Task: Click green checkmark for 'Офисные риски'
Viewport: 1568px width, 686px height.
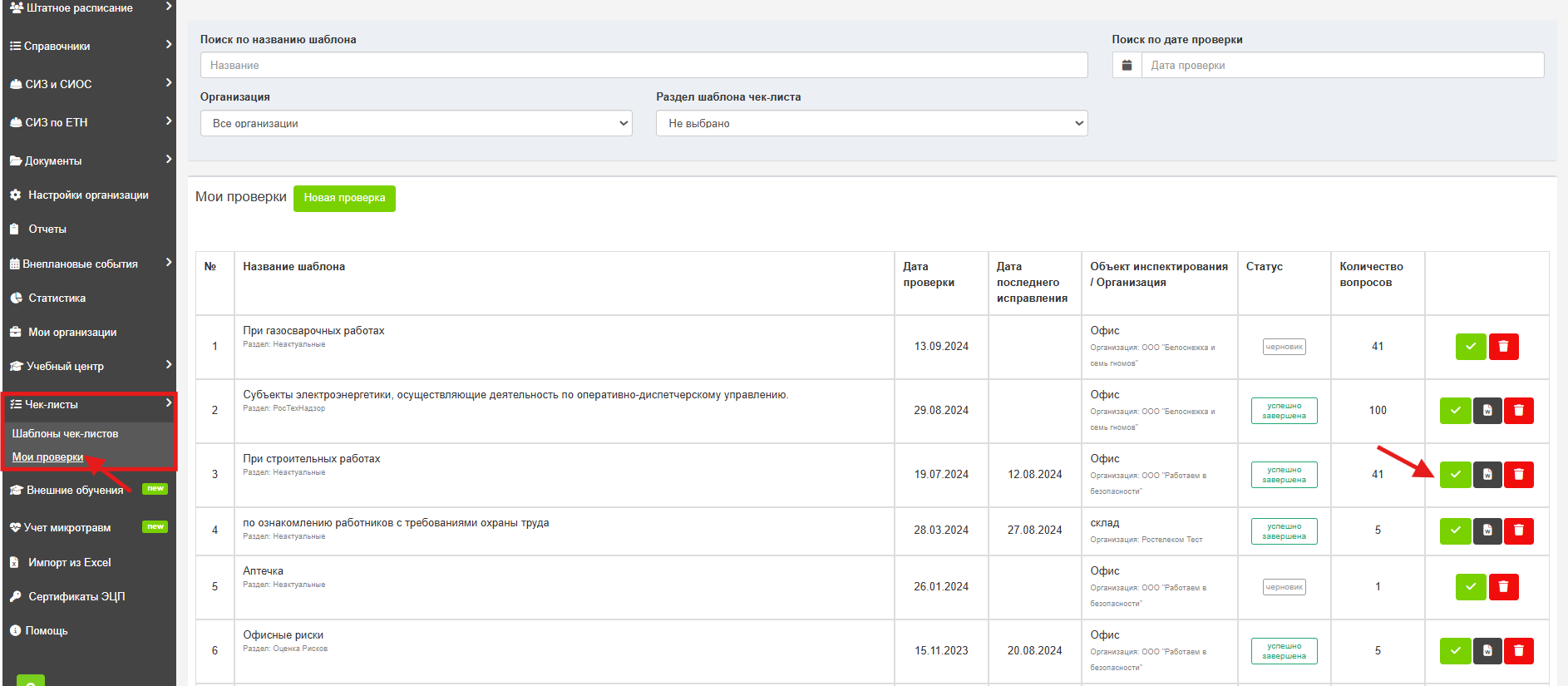Action: (x=1455, y=651)
